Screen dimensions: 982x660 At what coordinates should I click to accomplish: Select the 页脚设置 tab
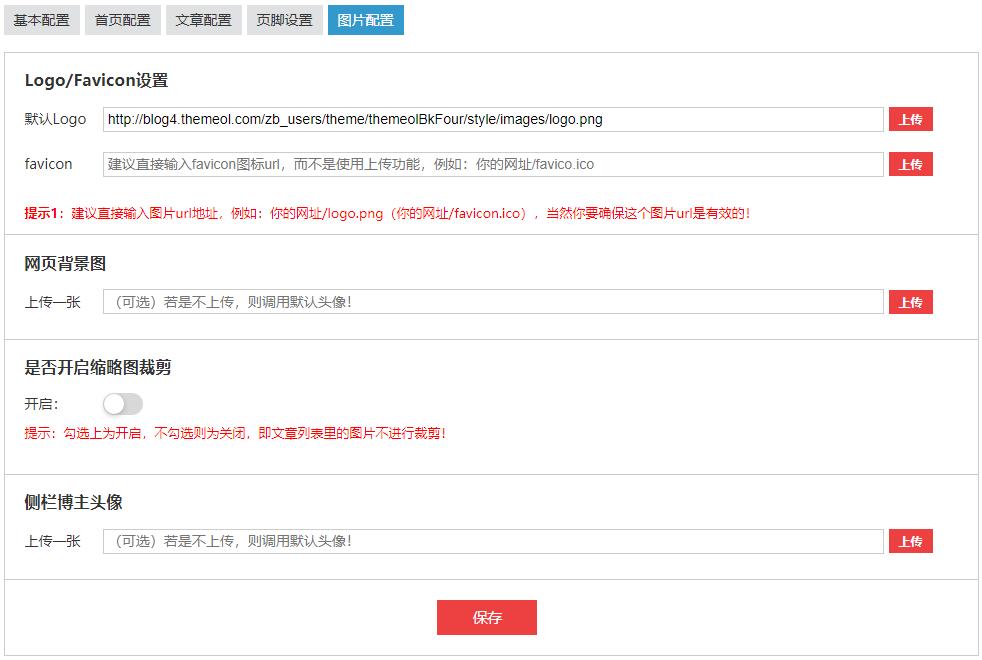[x=284, y=20]
